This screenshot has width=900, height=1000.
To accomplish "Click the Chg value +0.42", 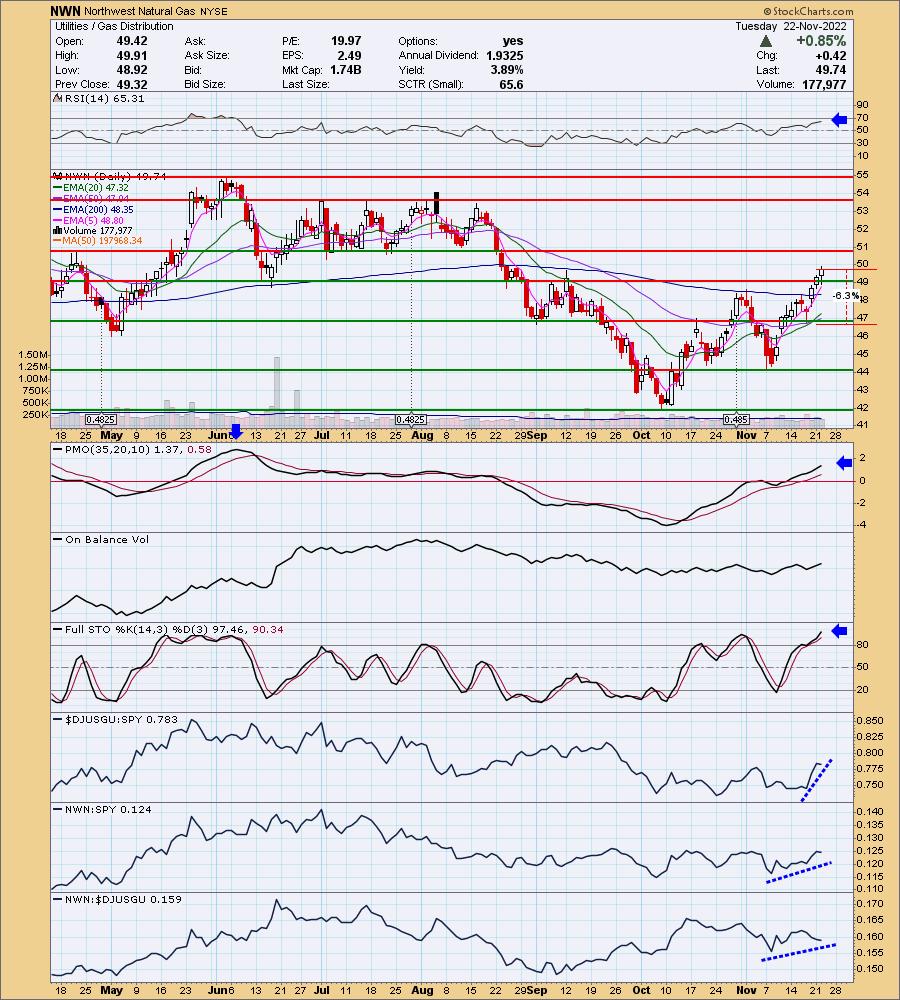I will 833,55.
